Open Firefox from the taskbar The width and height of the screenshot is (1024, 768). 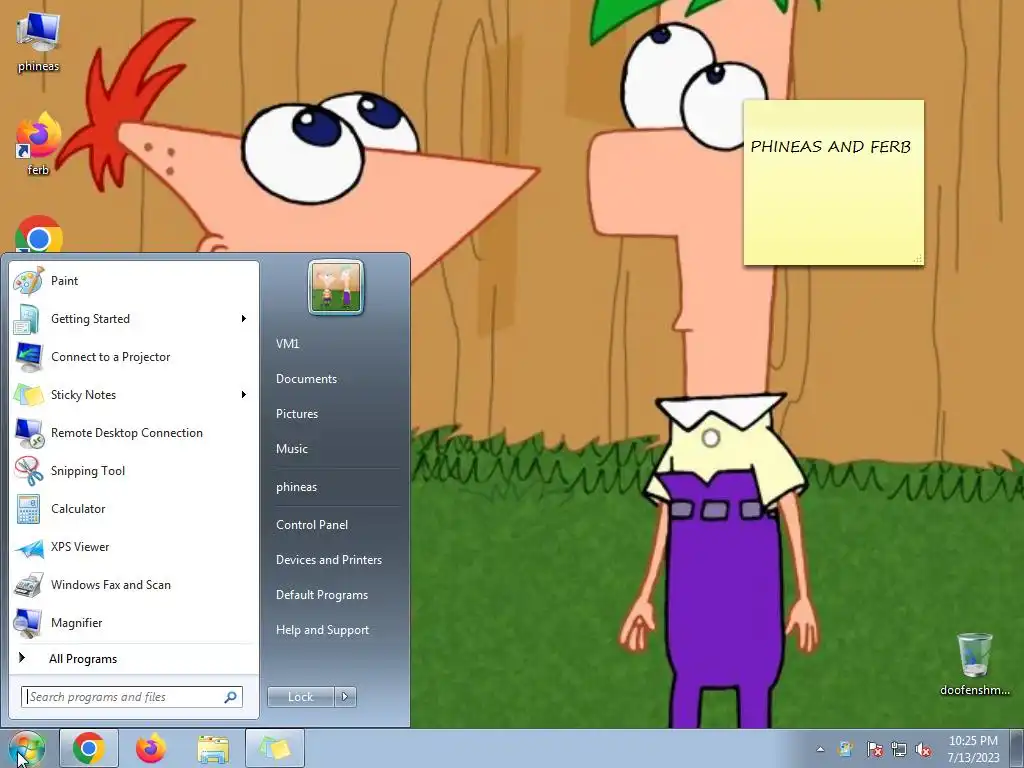pyautogui.click(x=151, y=748)
